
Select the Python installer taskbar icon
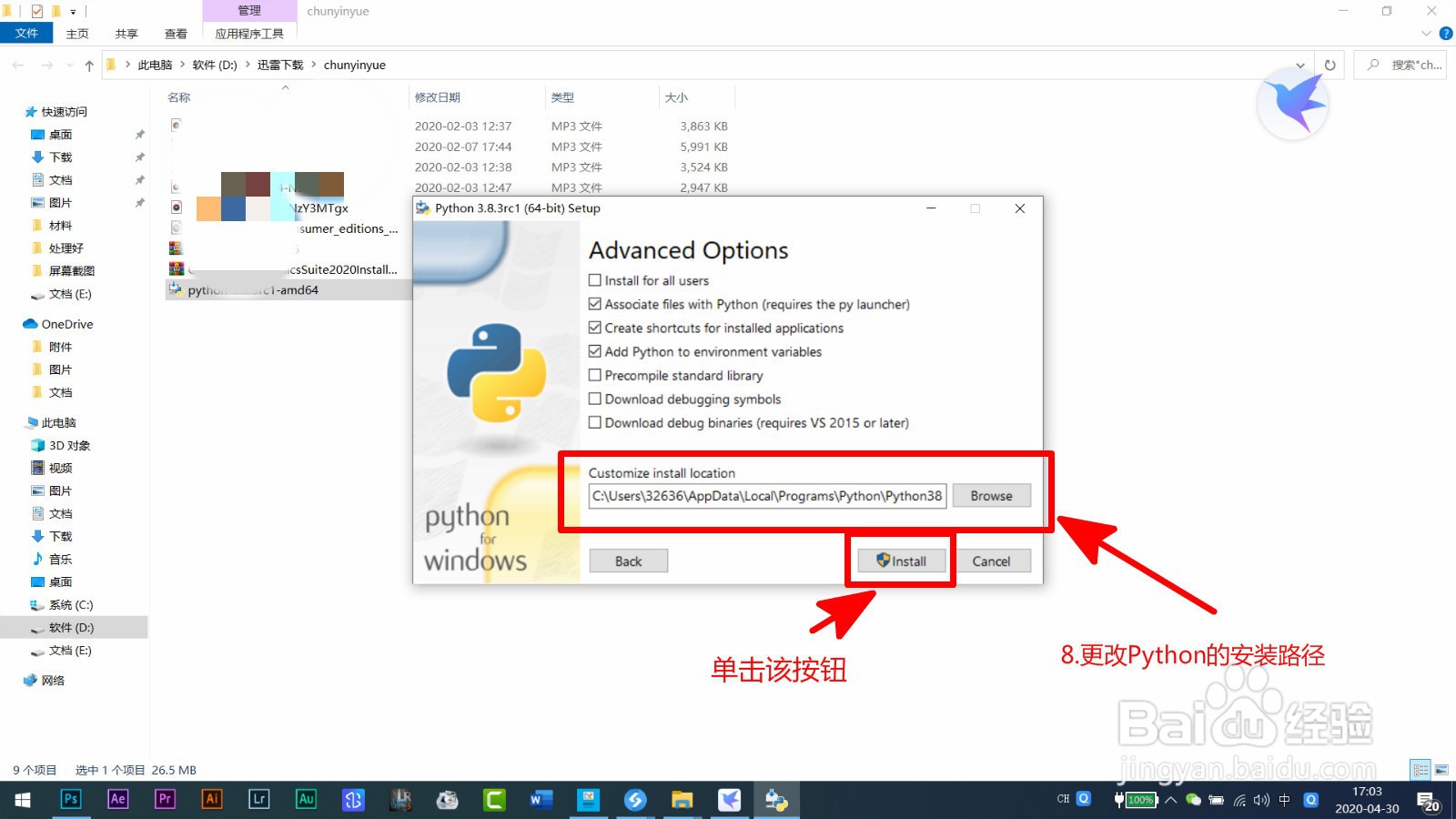[x=776, y=800]
